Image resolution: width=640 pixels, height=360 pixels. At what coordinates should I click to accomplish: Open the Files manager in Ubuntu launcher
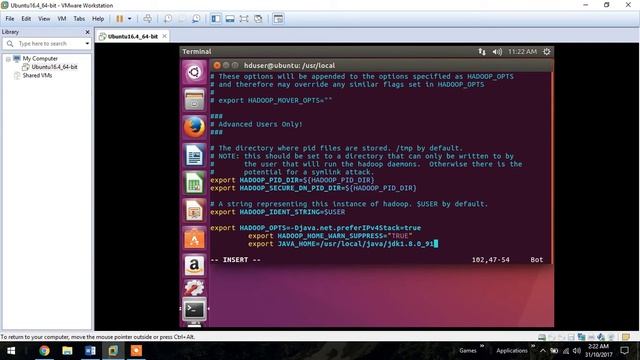194,100
